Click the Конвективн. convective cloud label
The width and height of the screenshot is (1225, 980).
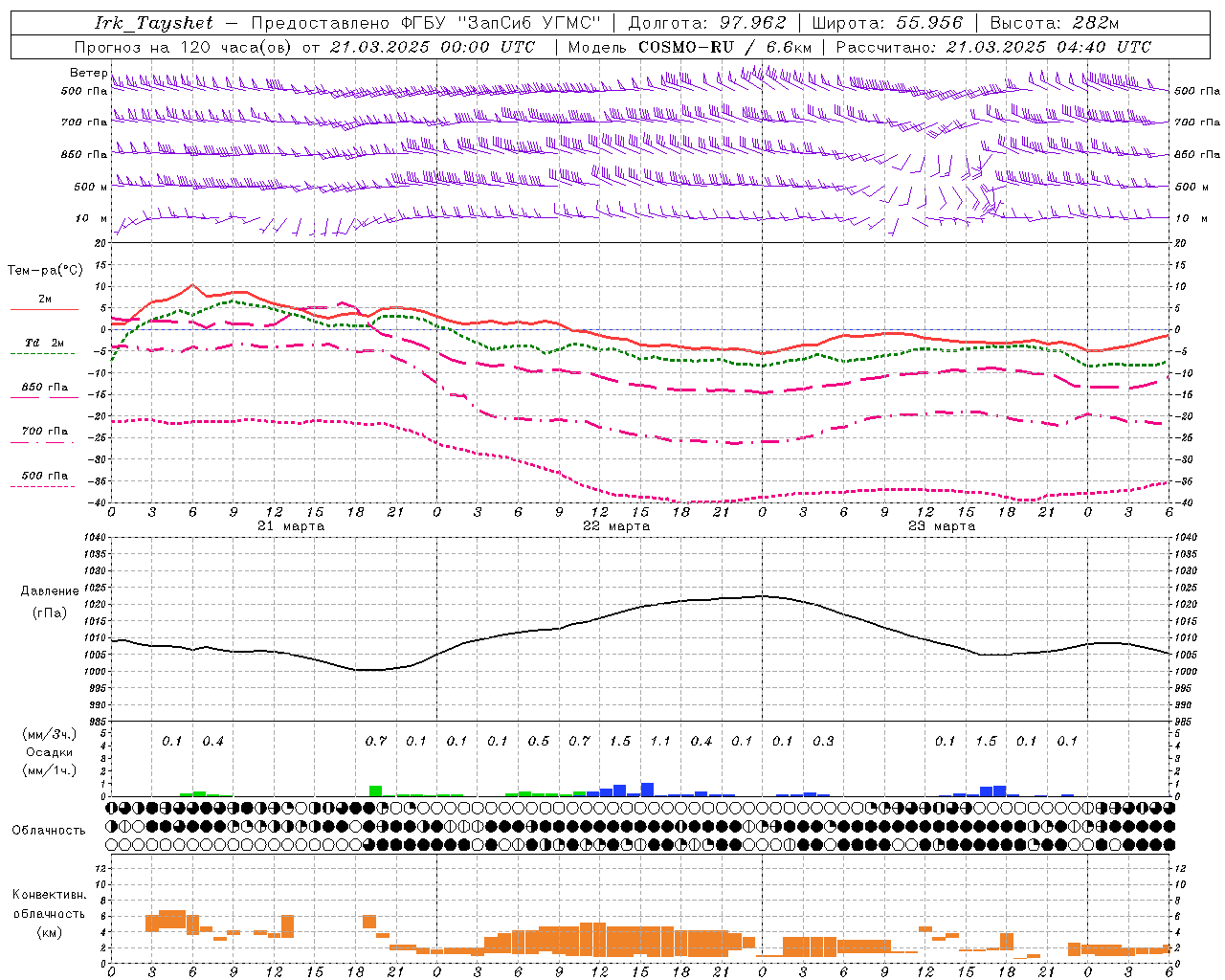[x=49, y=895]
